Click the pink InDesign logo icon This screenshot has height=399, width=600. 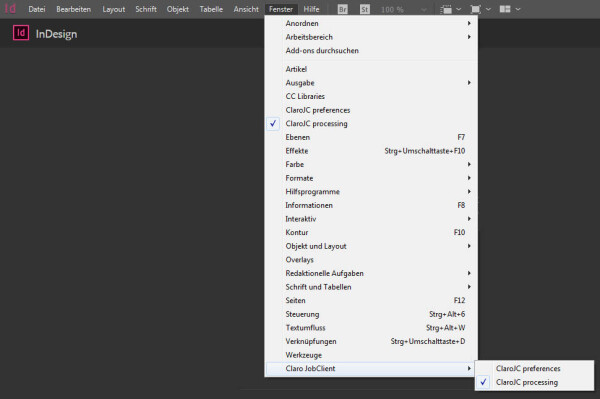tap(21, 33)
